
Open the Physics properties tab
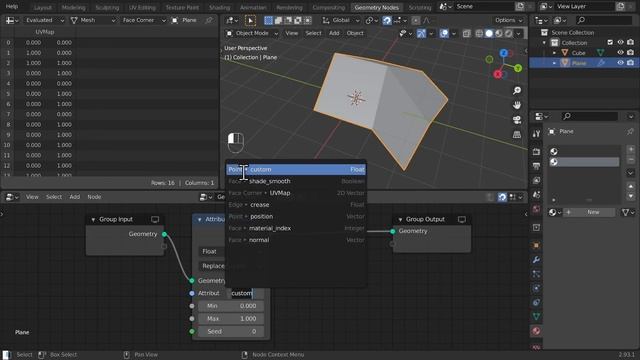point(536,288)
